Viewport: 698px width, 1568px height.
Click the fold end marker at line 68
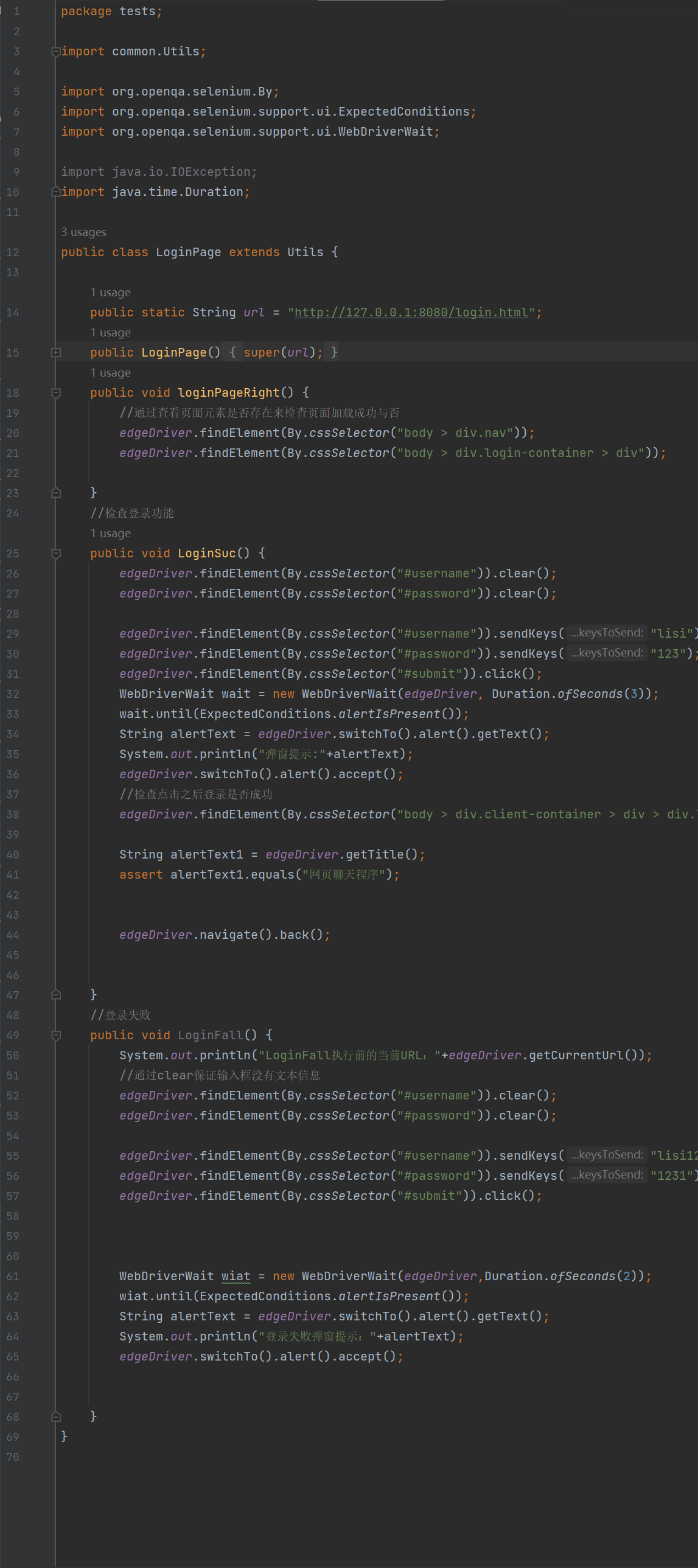point(56,1416)
